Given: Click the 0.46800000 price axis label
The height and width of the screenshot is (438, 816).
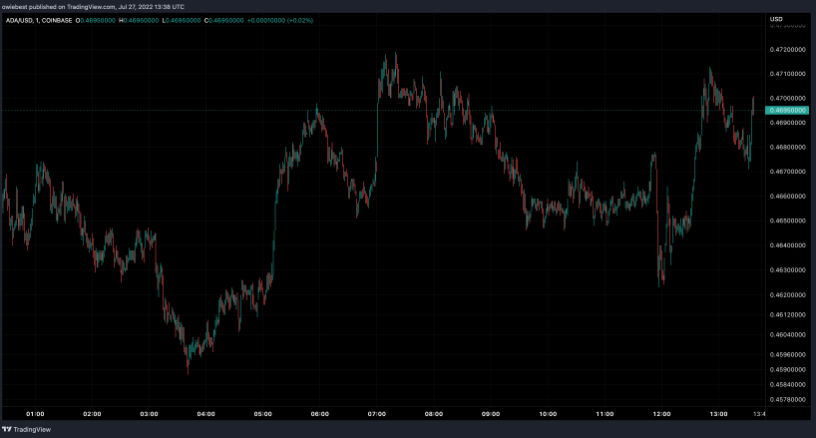Looking at the screenshot, I should [787, 147].
